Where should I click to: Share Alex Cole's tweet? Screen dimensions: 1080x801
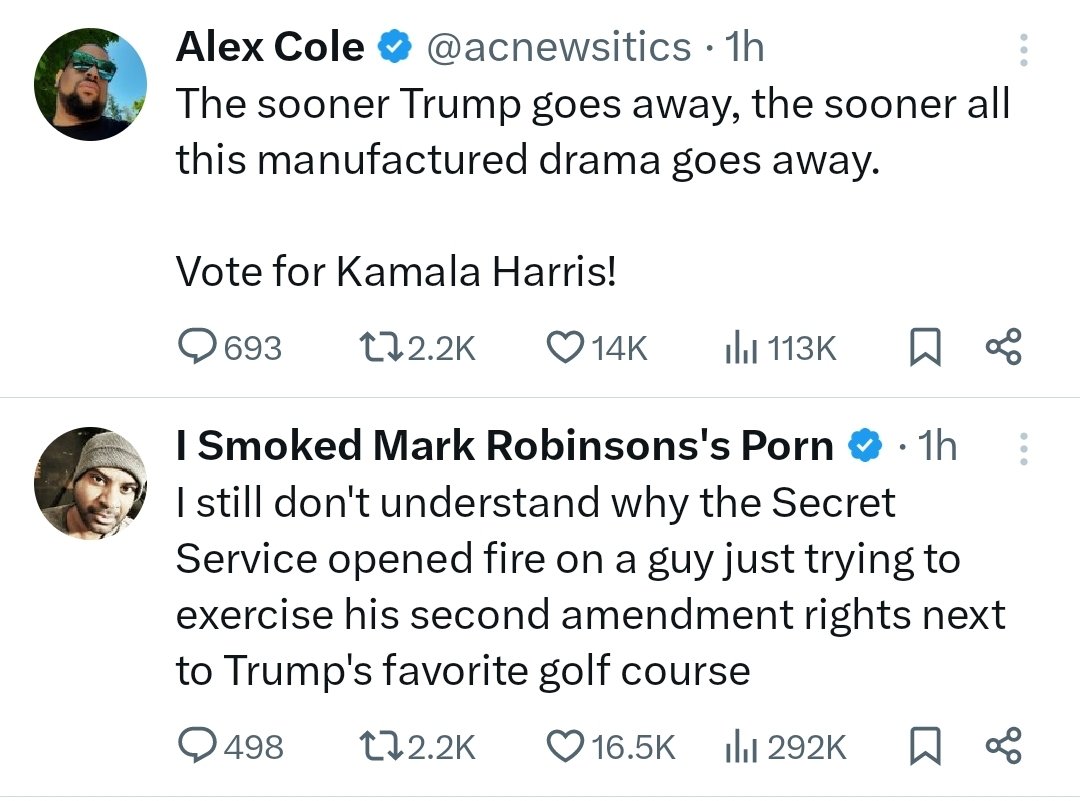tap(1003, 347)
